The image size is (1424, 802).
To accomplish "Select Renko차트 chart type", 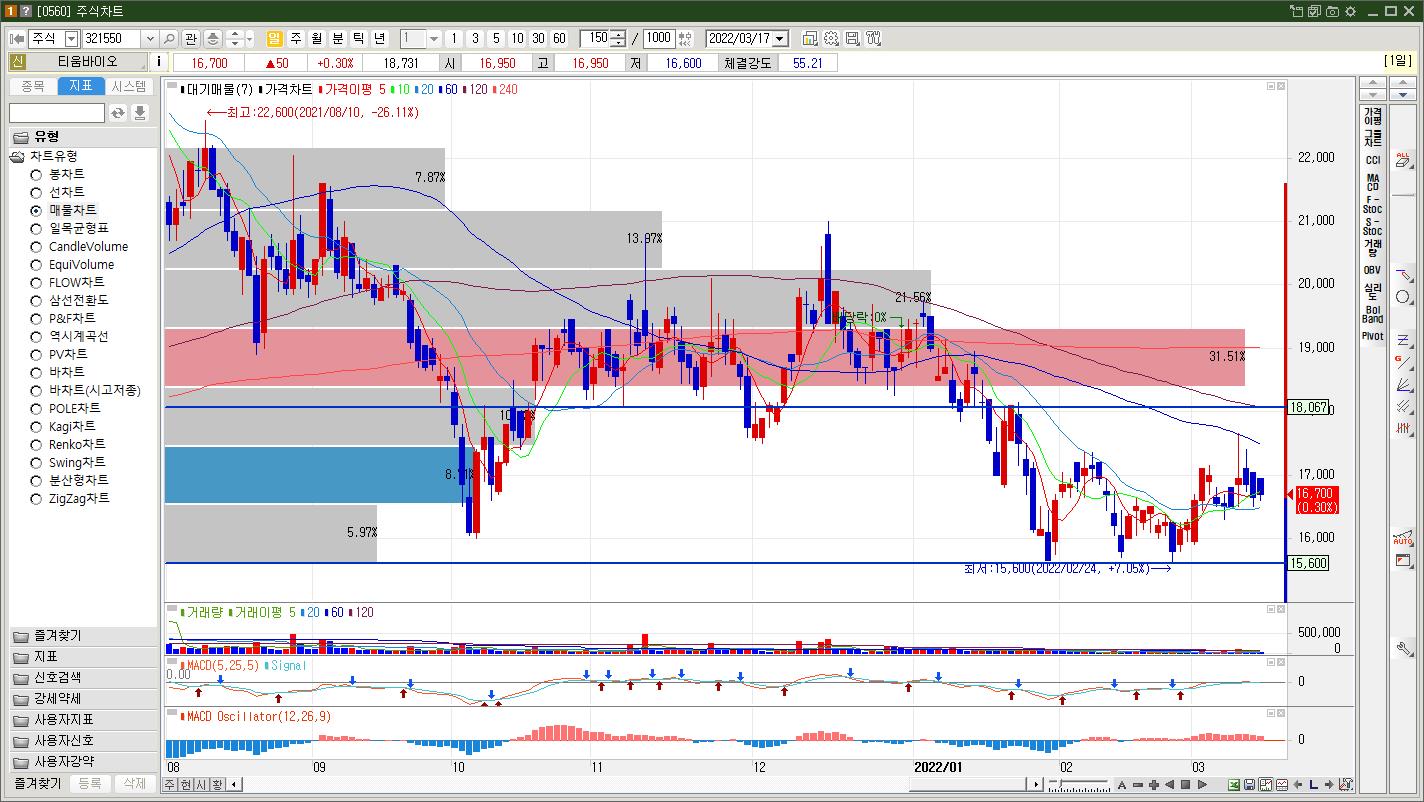I will 68,444.
